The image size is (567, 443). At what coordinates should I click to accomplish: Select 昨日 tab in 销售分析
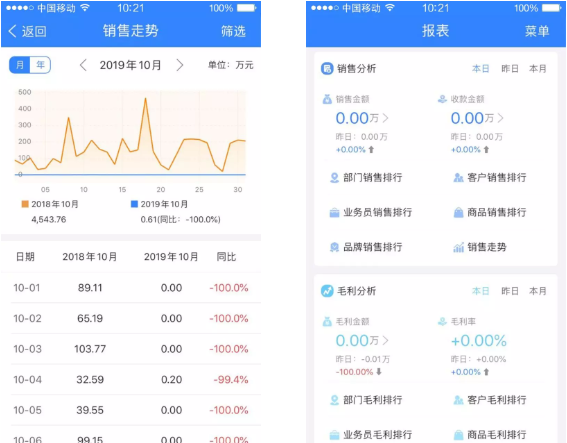coord(510,69)
